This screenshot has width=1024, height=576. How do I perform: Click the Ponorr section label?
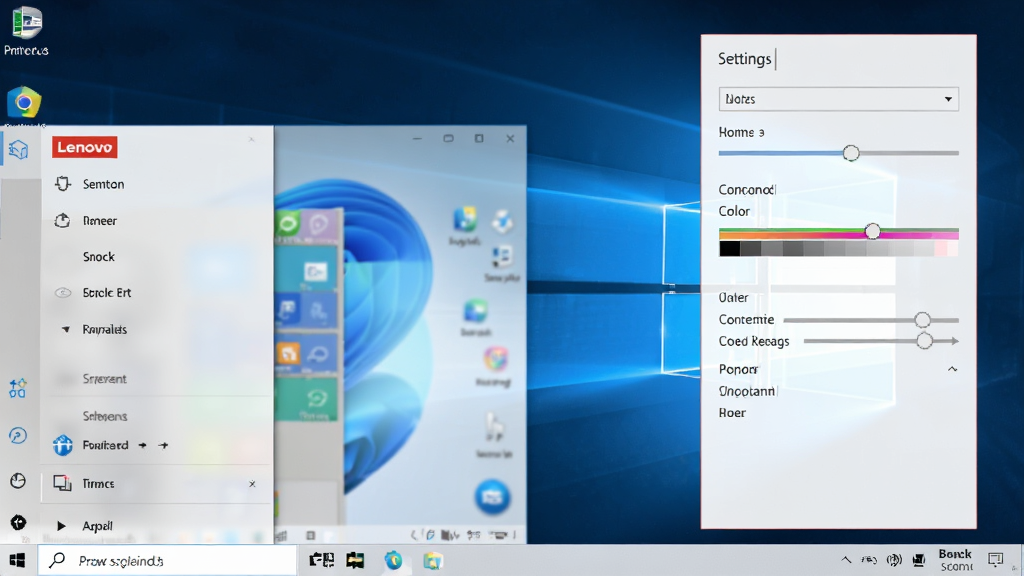[739, 370]
